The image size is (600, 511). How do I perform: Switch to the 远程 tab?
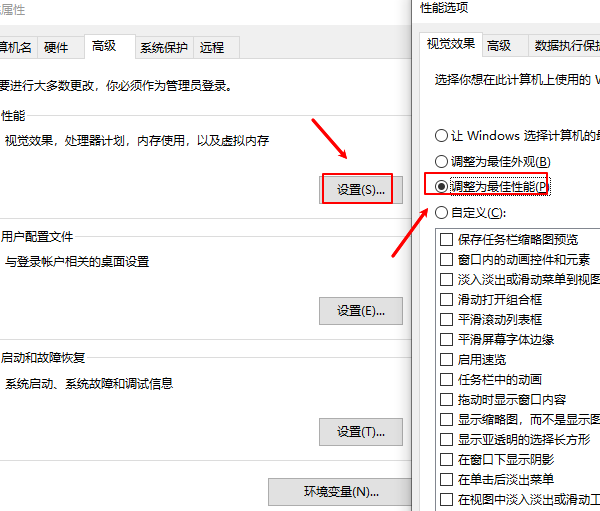tap(216, 47)
